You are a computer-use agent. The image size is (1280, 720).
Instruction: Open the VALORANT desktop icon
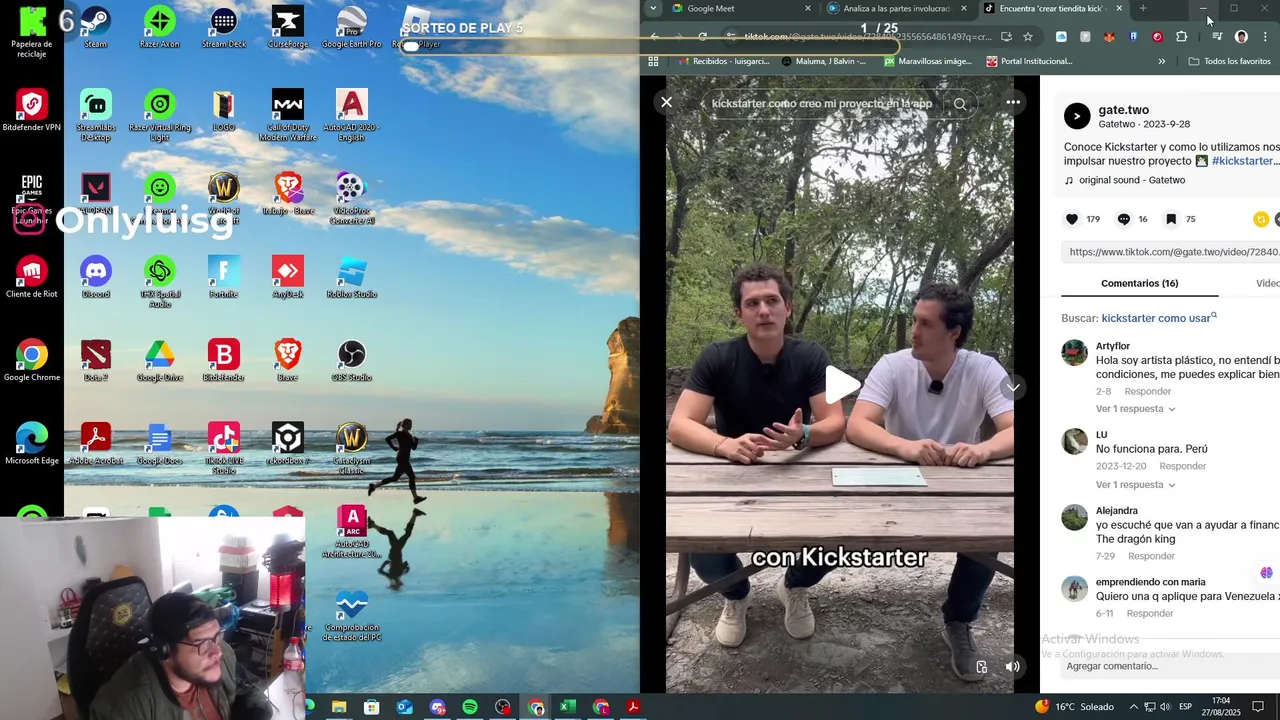tap(96, 194)
